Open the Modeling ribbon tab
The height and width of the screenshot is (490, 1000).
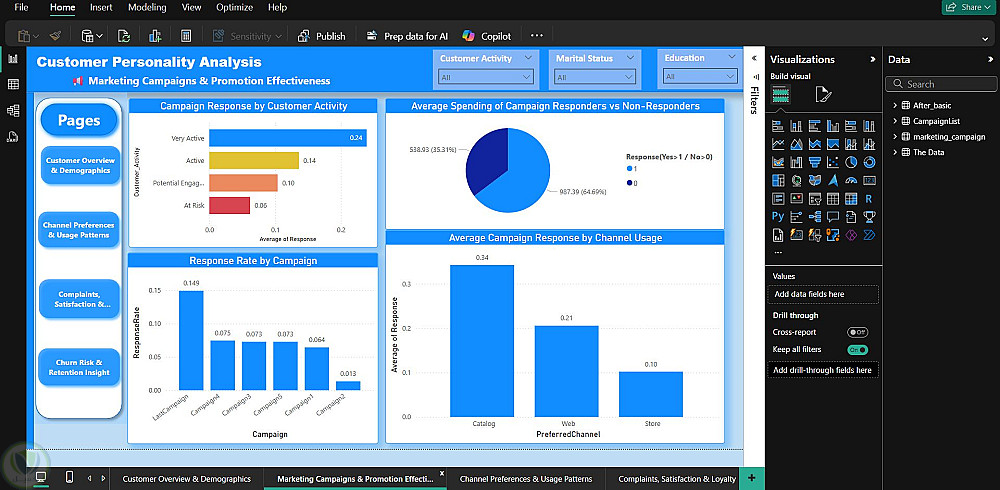(x=147, y=8)
